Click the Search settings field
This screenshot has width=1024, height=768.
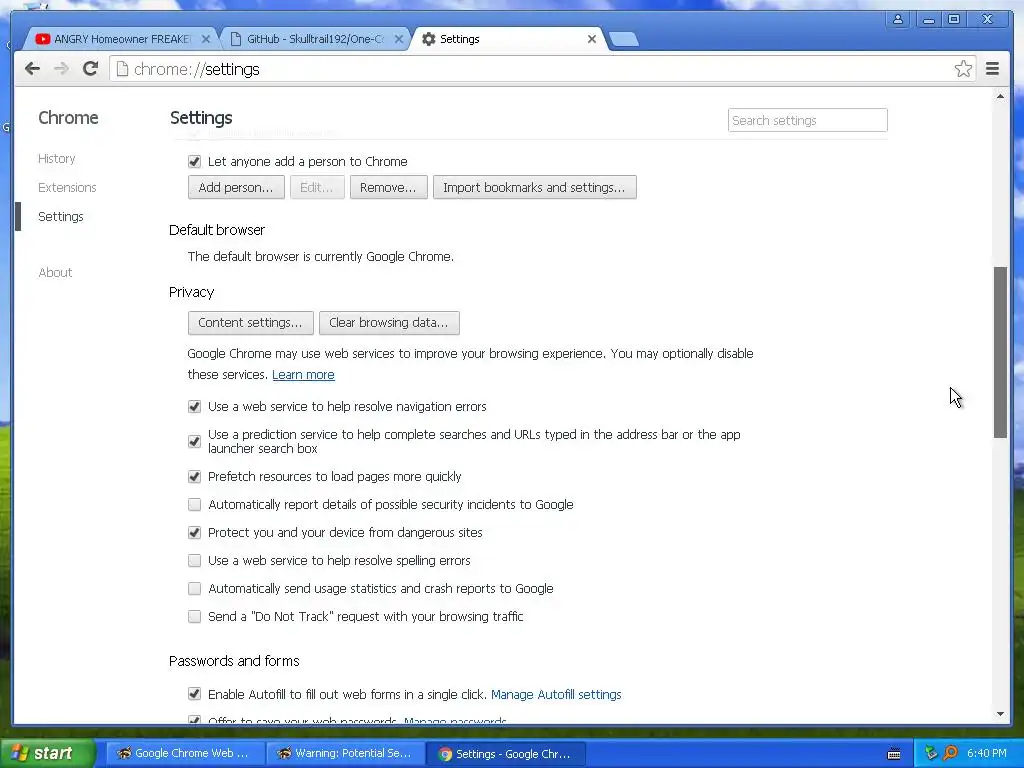coord(807,120)
